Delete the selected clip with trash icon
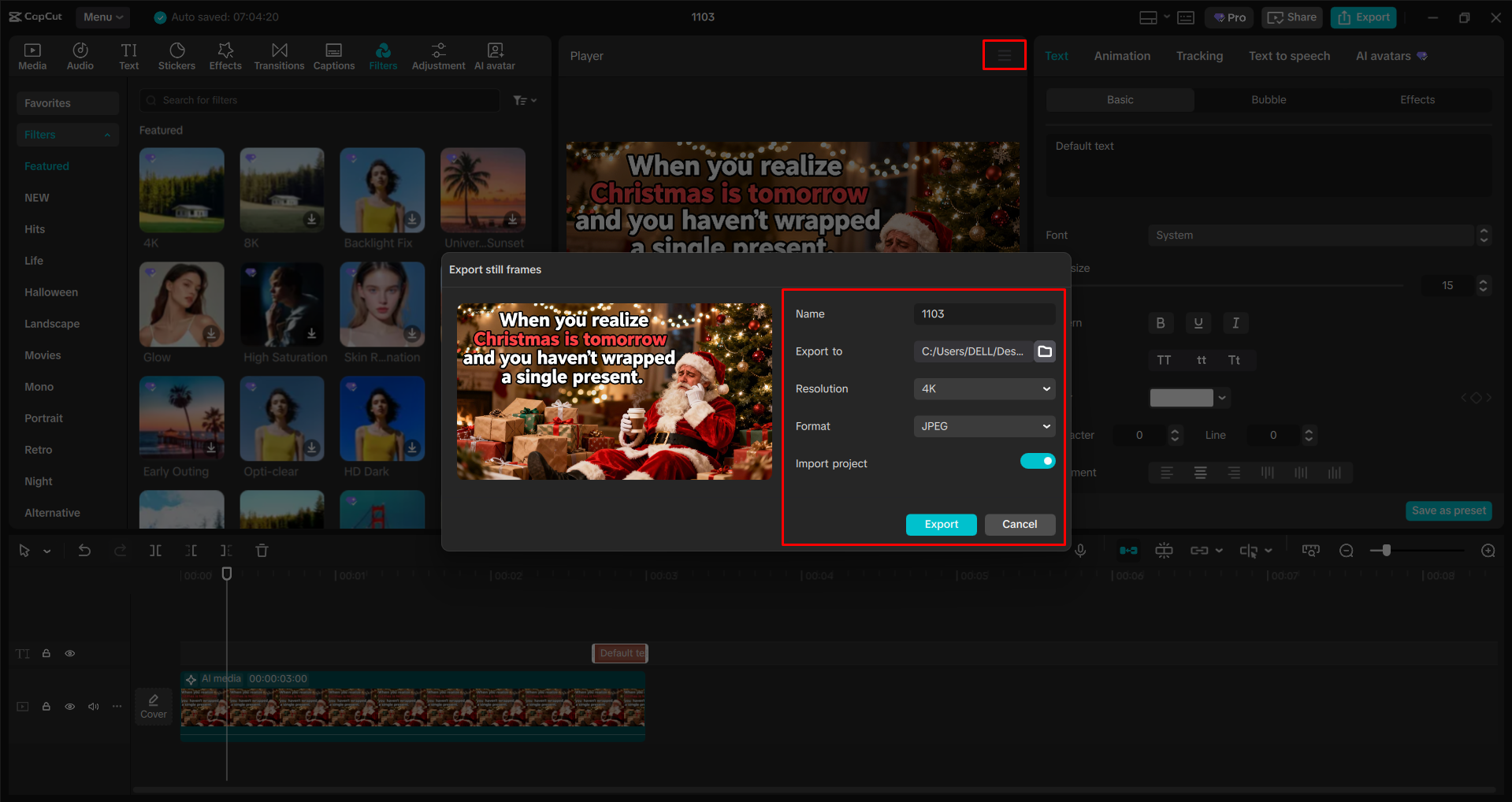Screen dimensions: 1512x802 point(261,550)
